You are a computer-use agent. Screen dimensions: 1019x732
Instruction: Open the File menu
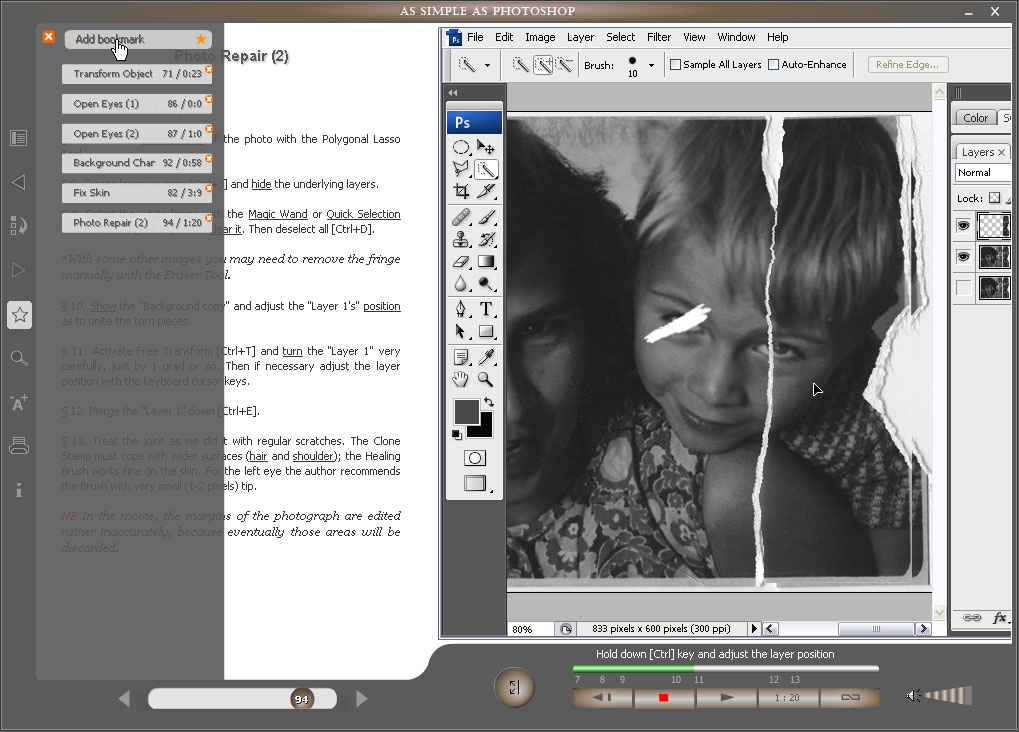(475, 37)
